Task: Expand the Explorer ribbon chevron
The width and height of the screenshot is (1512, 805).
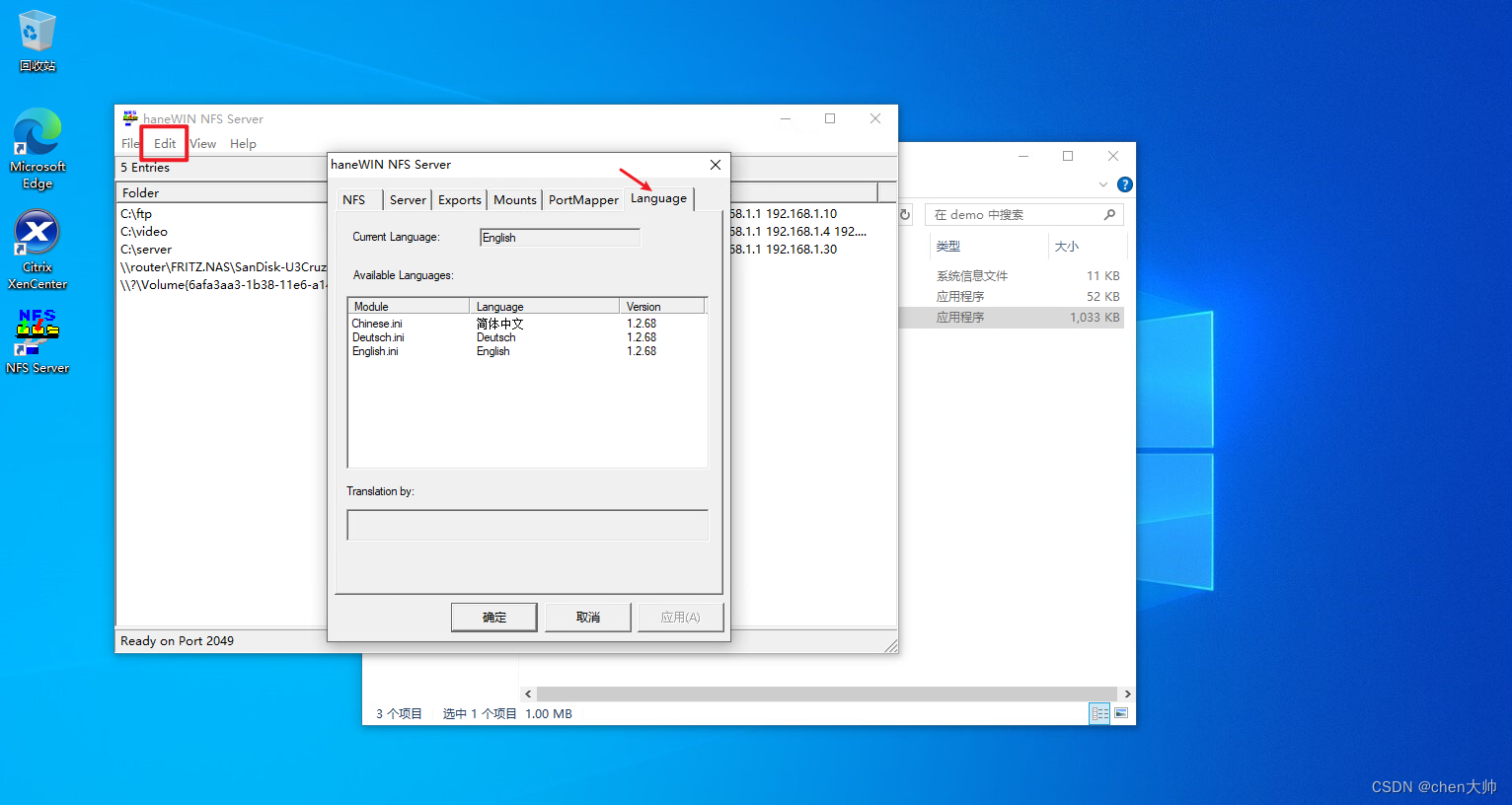Action: (x=1102, y=184)
